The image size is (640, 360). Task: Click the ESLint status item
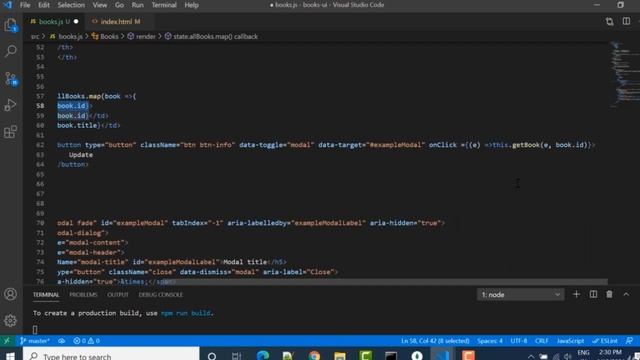(x=605, y=341)
